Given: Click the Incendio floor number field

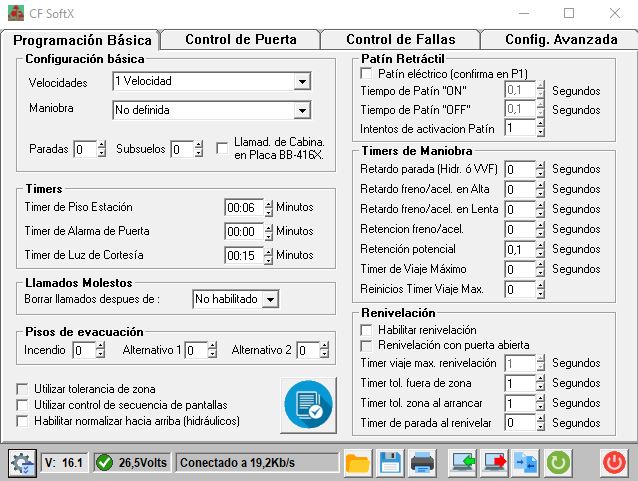Looking at the screenshot, I should point(84,350).
